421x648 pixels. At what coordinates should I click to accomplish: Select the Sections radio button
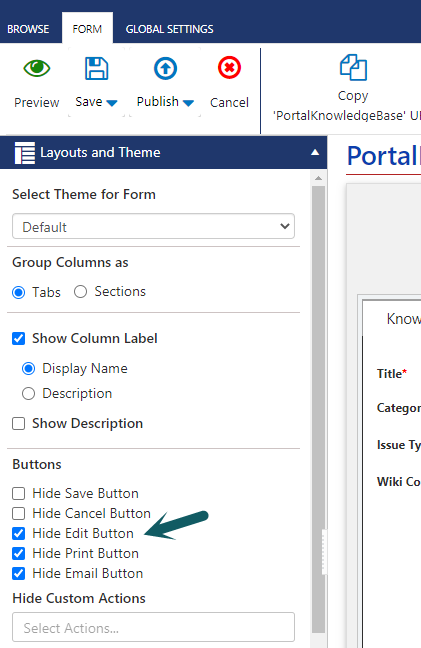80,292
